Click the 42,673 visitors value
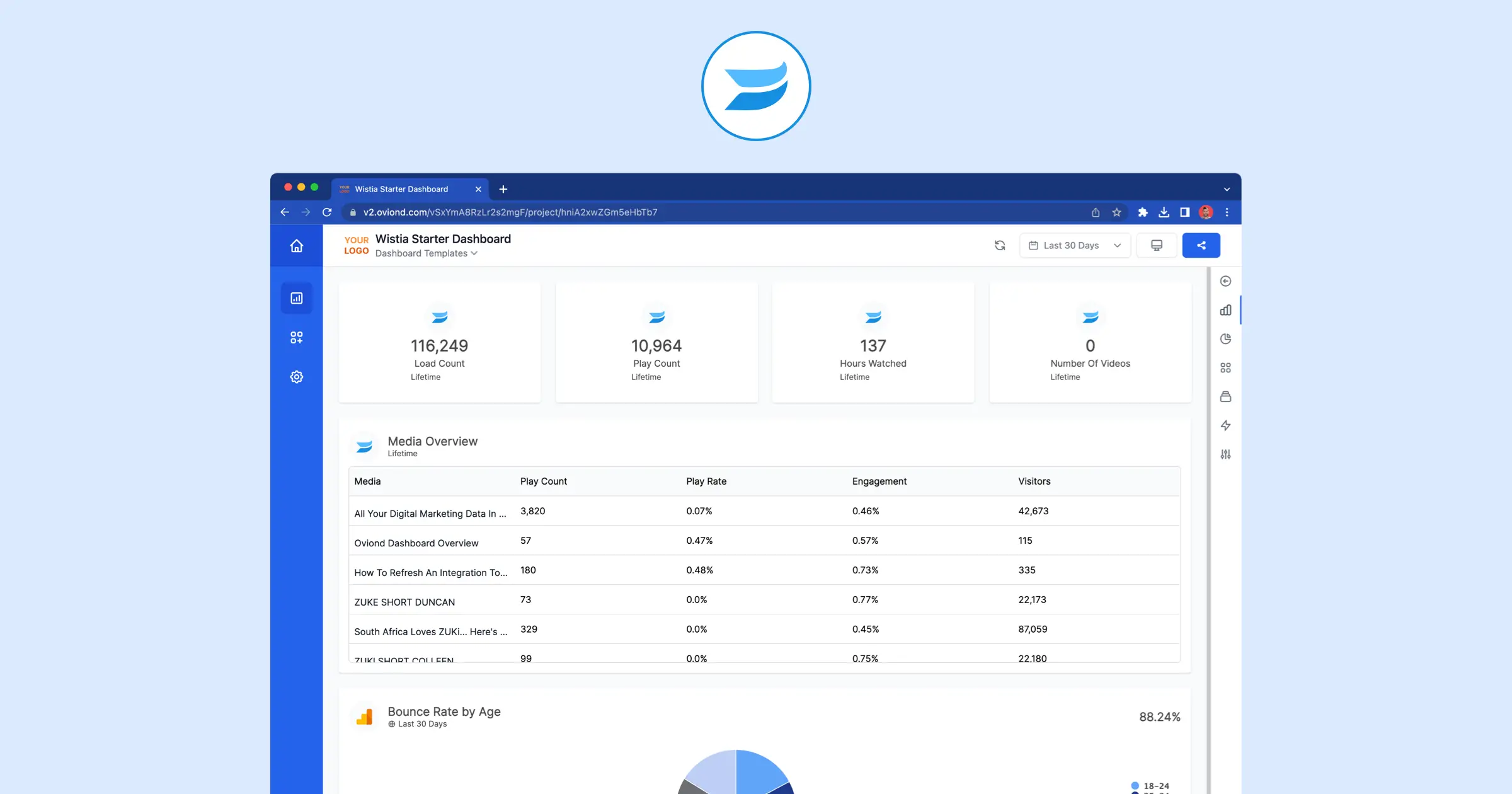Viewport: 1512px width, 794px height. [x=1033, y=511]
